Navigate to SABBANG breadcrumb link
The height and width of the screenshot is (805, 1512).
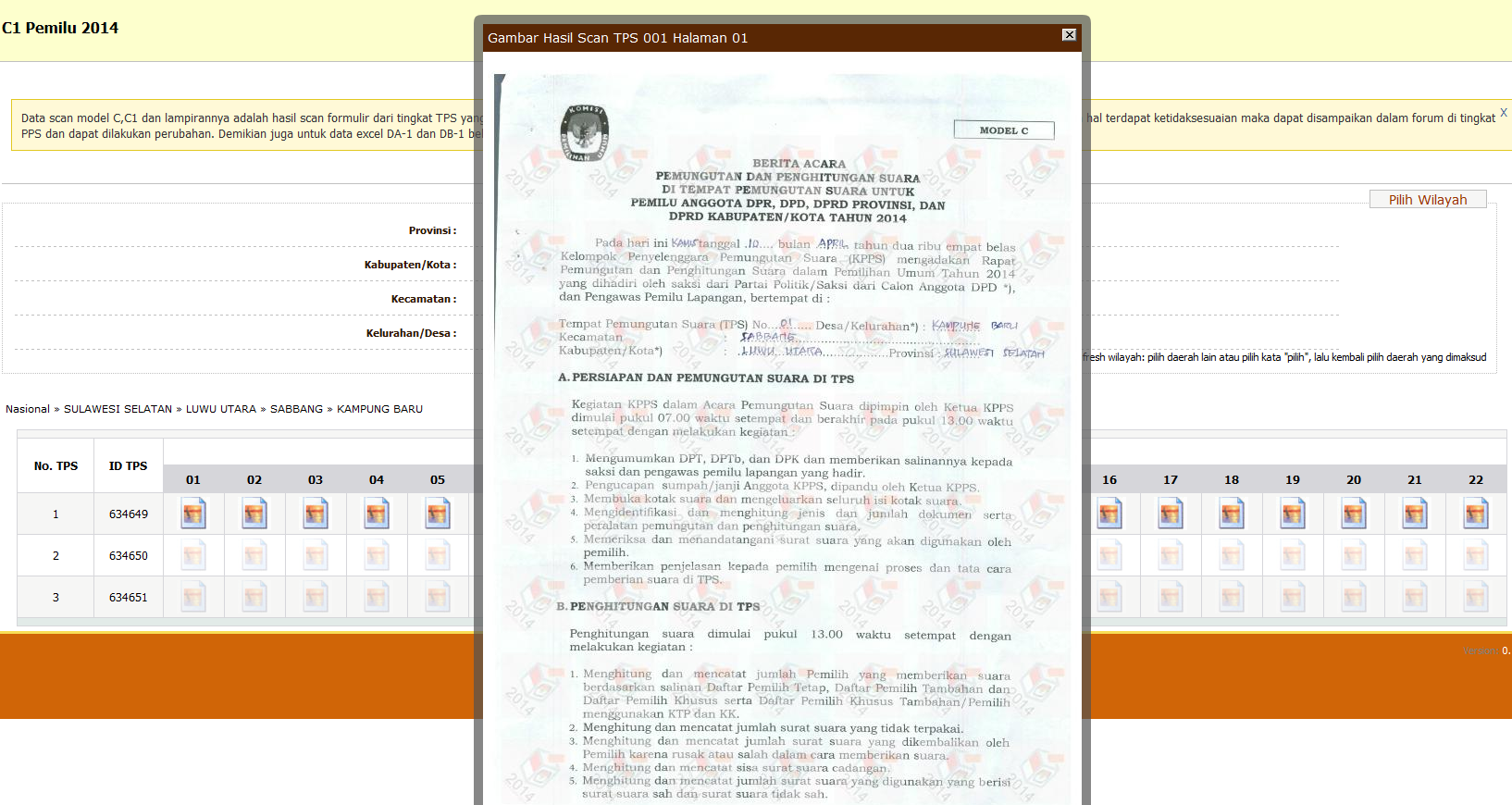296,409
